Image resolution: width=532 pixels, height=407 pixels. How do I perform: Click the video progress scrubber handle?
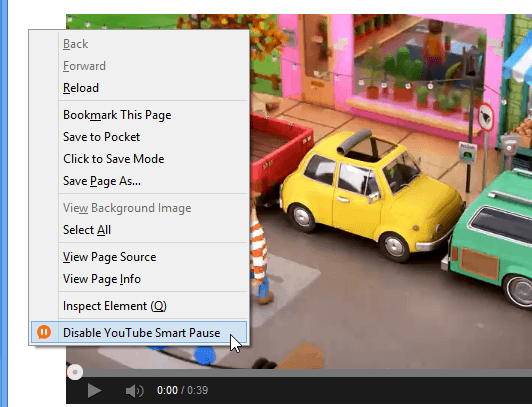tap(75, 372)
